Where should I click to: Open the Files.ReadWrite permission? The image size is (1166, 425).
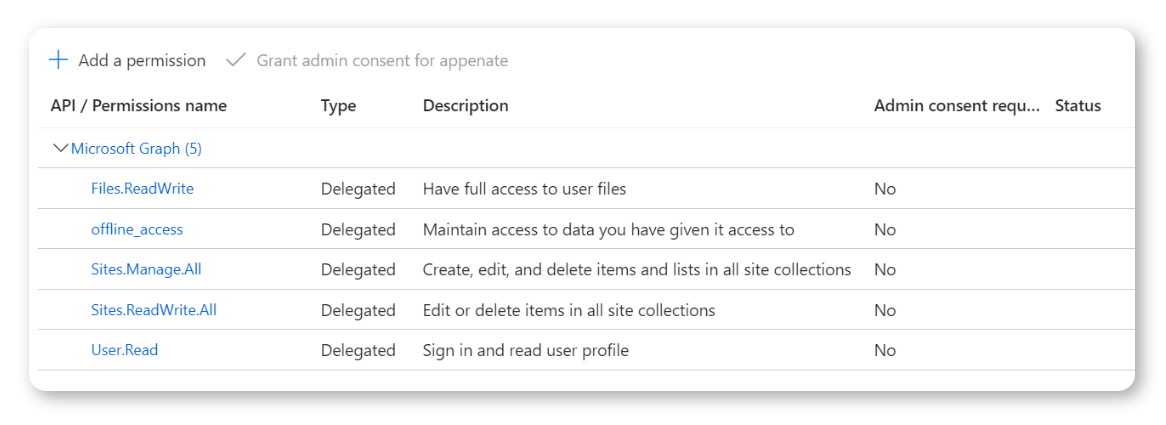142,188
